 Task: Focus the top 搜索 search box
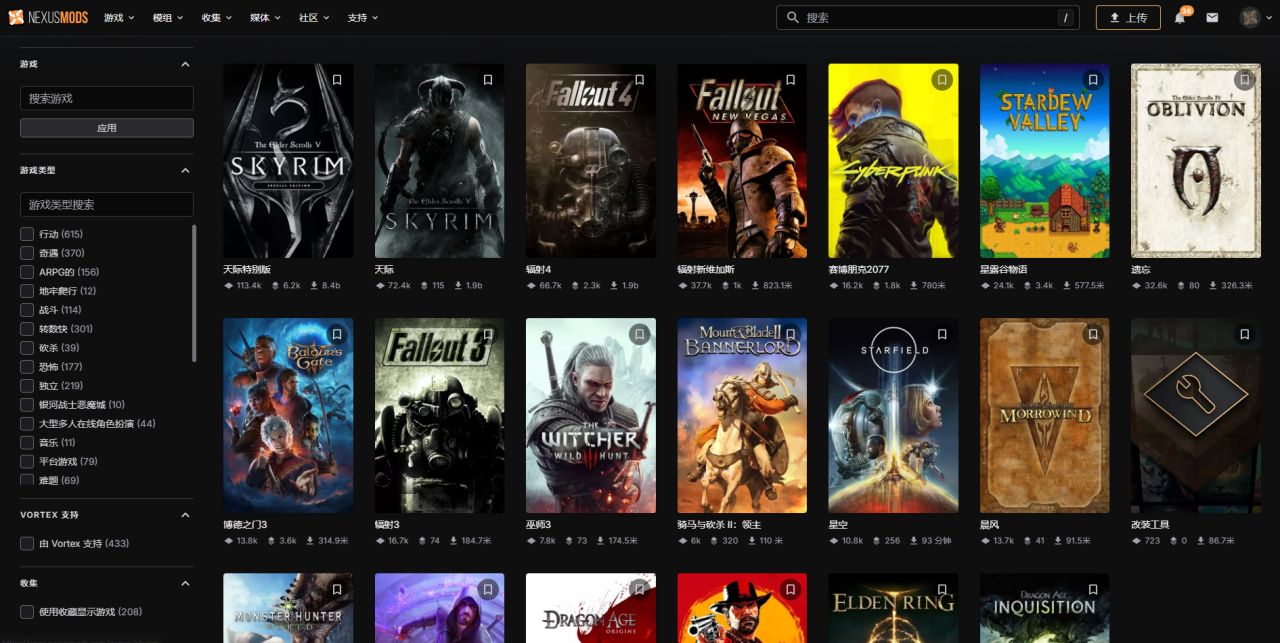point(928,17)
